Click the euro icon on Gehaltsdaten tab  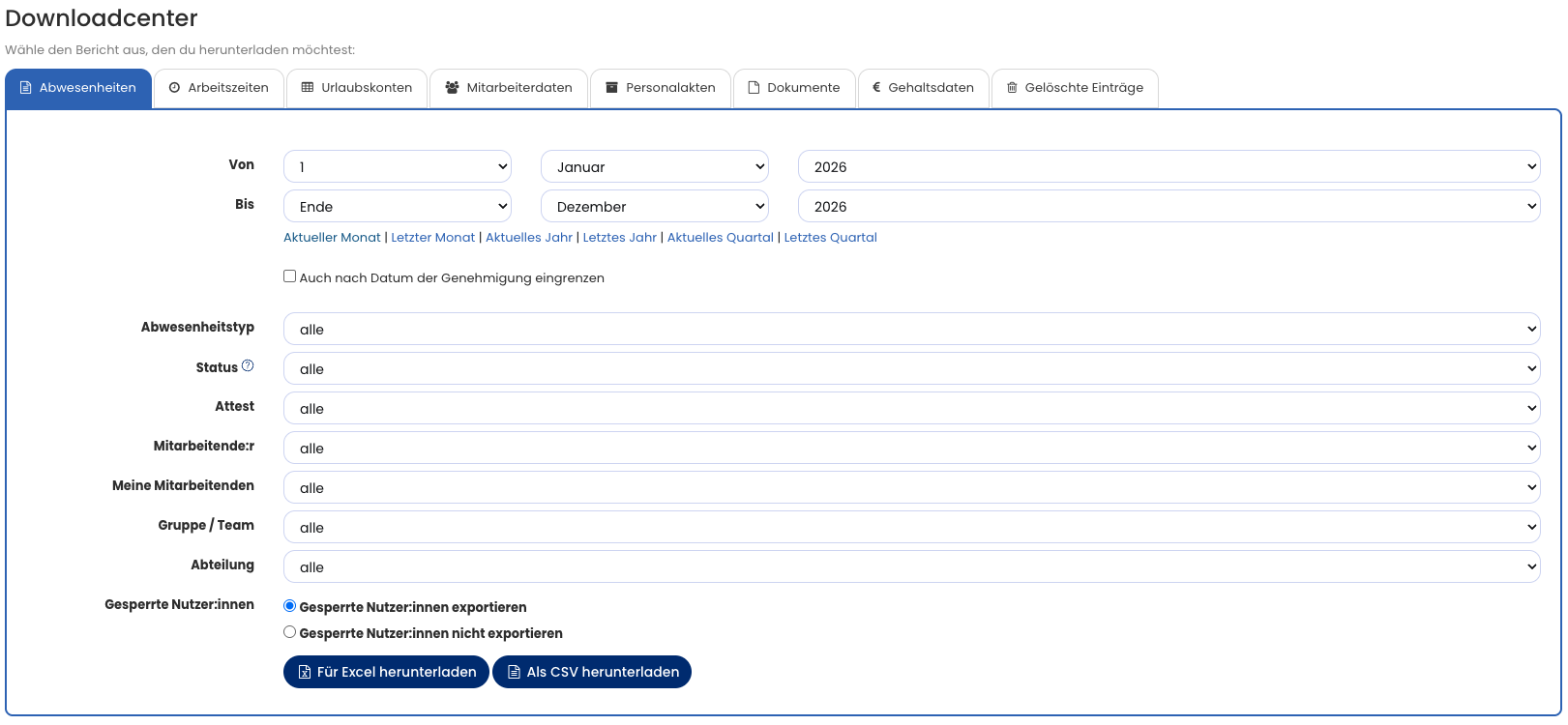[876, 88]
